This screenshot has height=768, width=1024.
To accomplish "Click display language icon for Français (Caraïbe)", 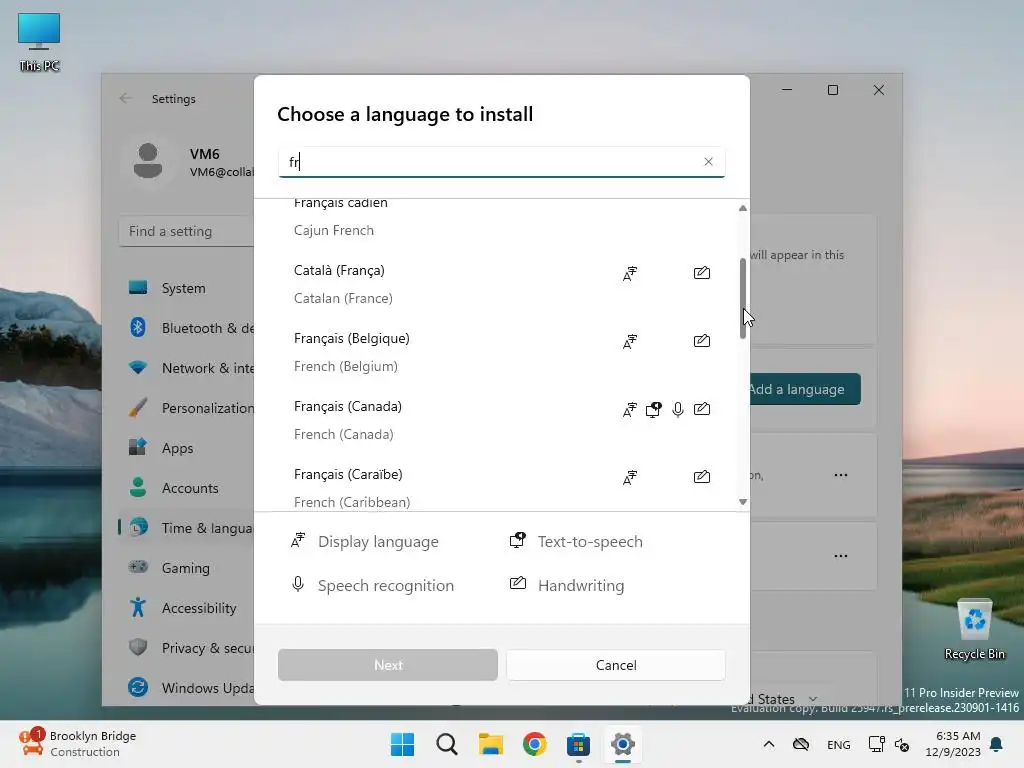I will [630, 477].
